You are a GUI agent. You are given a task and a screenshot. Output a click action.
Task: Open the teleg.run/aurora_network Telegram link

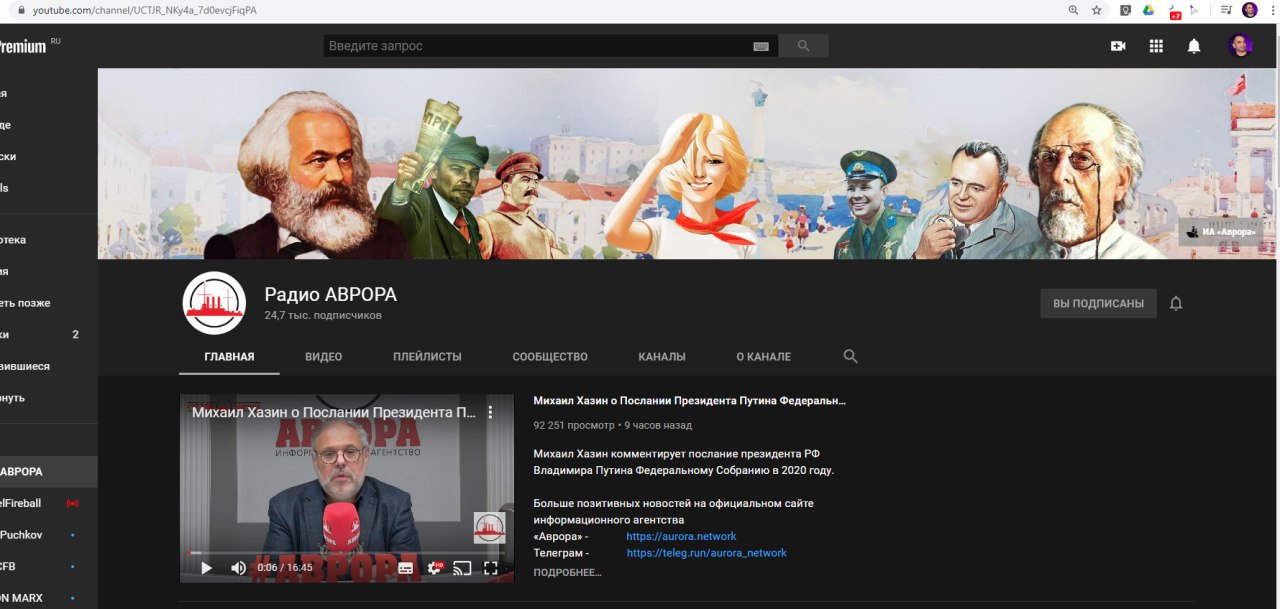(706, 553)
